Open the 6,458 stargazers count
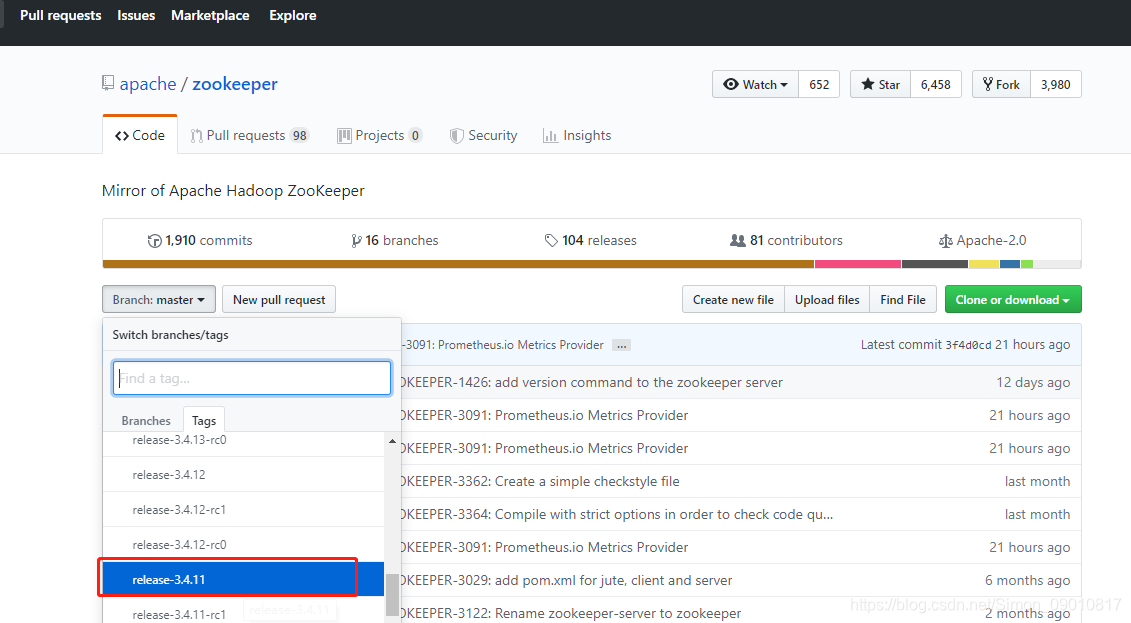 coord(936,84)
